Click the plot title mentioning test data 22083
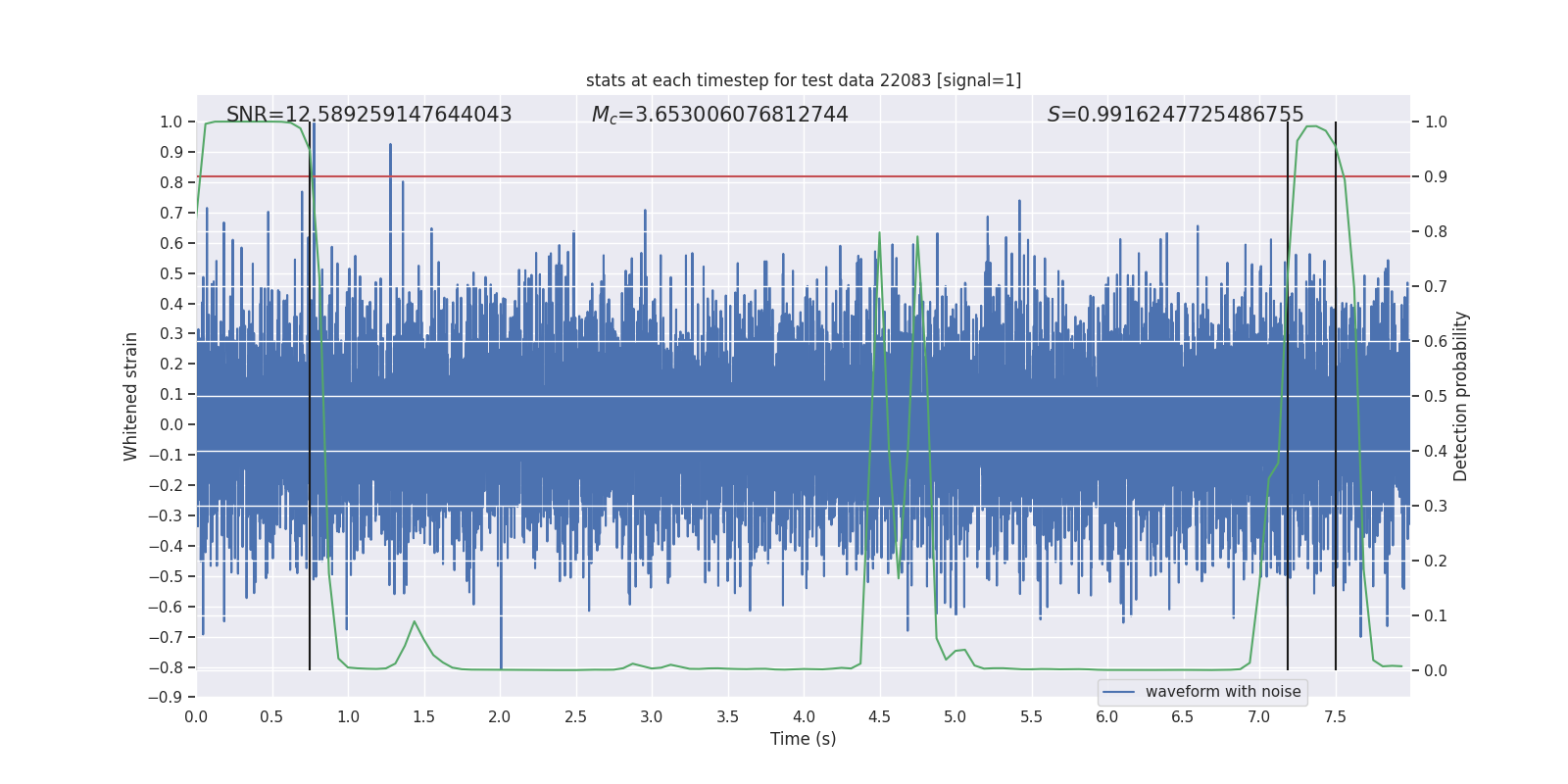Viewport: 1568px width, 784px height. coord(803,80)
